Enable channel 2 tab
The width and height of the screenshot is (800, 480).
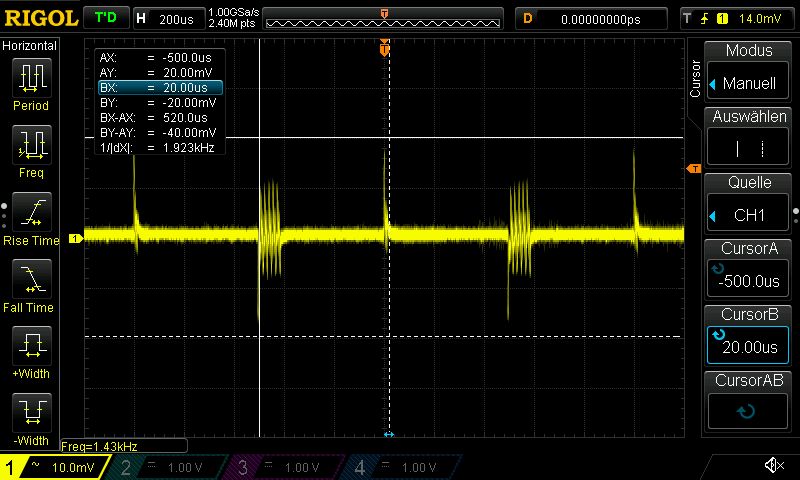[x=168, y=467]
